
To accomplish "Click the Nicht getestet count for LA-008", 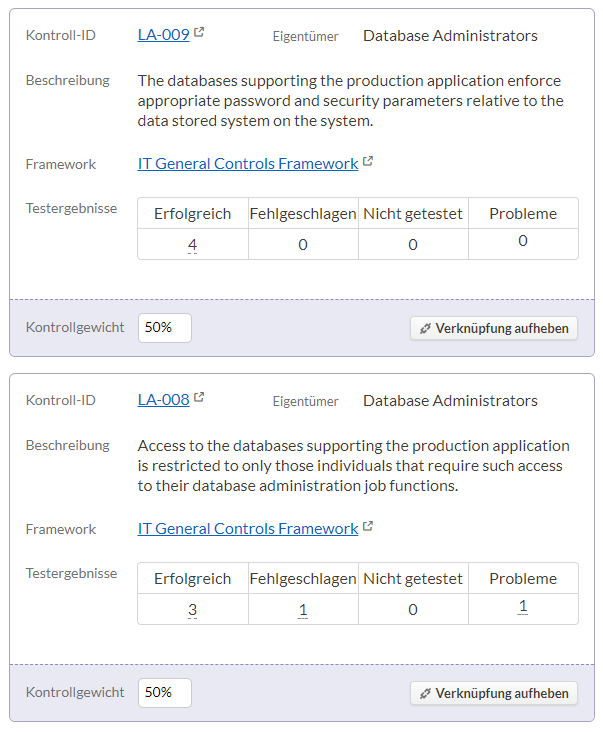I will 413,610.
